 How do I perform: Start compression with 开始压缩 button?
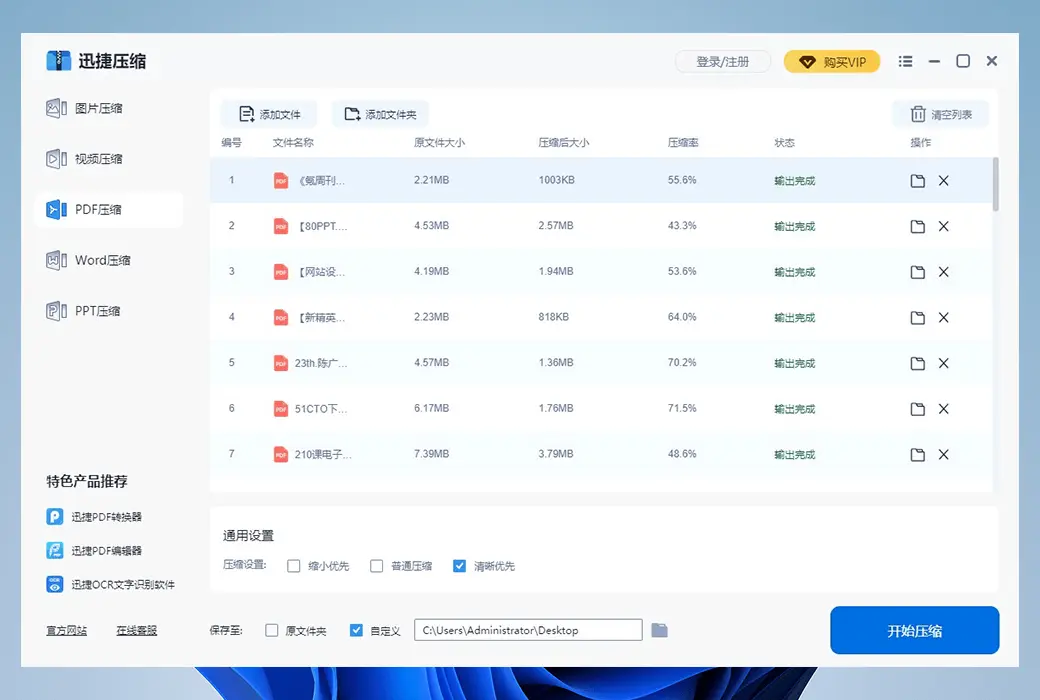click(x=915, y=630)
